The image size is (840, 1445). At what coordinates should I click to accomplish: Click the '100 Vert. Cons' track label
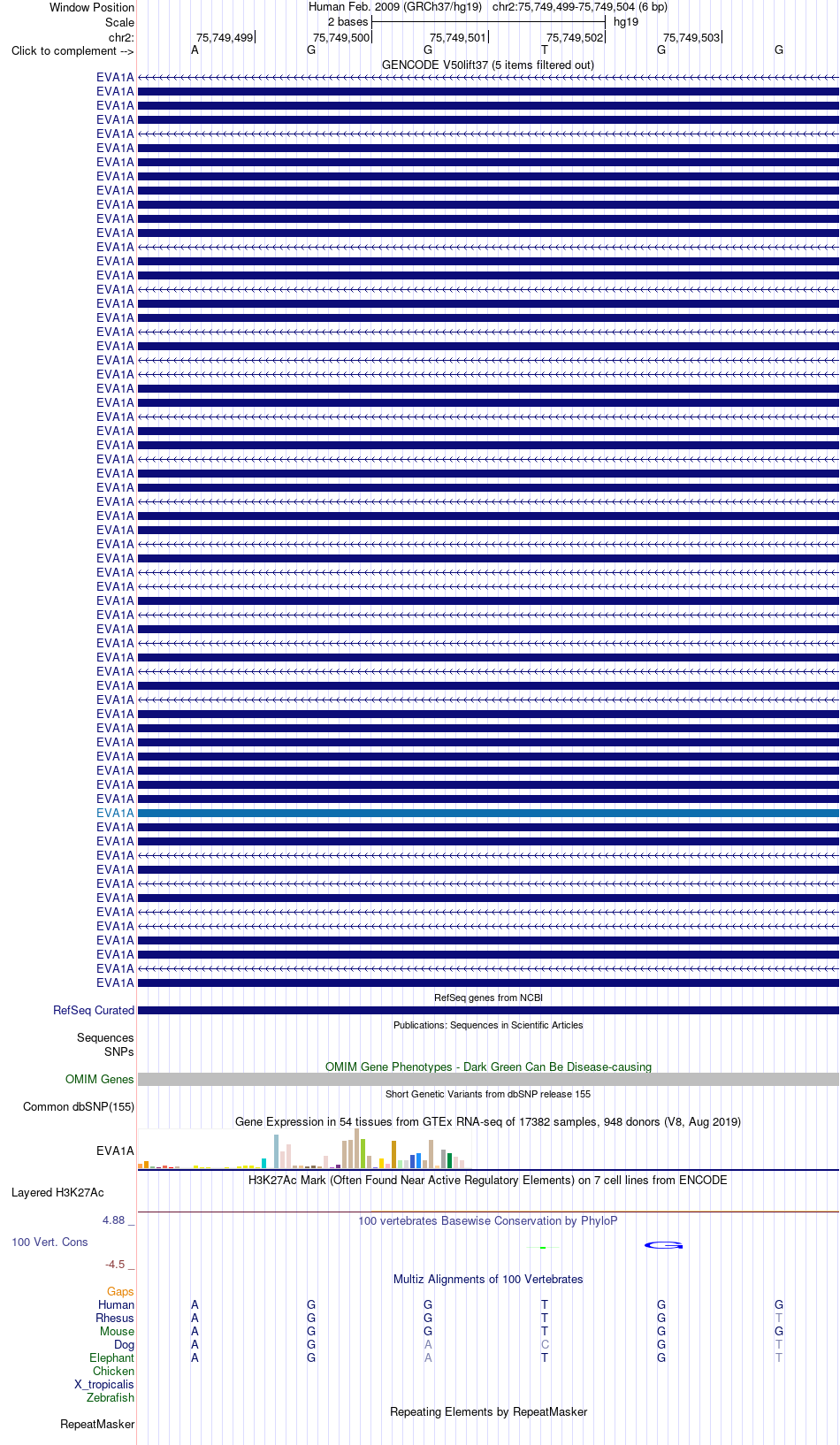tap(50, 1242)
